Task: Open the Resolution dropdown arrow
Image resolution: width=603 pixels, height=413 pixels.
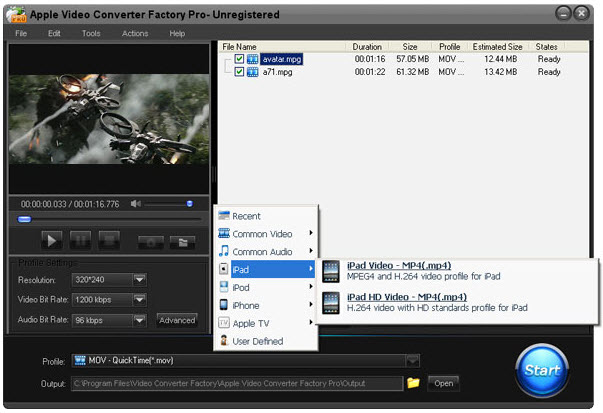Action: pos(139,280)
